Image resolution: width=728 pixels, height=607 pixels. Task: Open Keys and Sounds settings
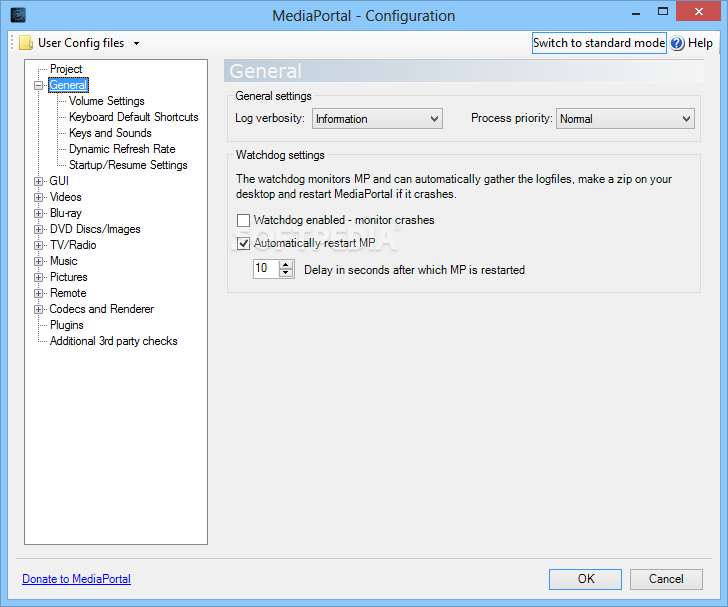point(110,133)
